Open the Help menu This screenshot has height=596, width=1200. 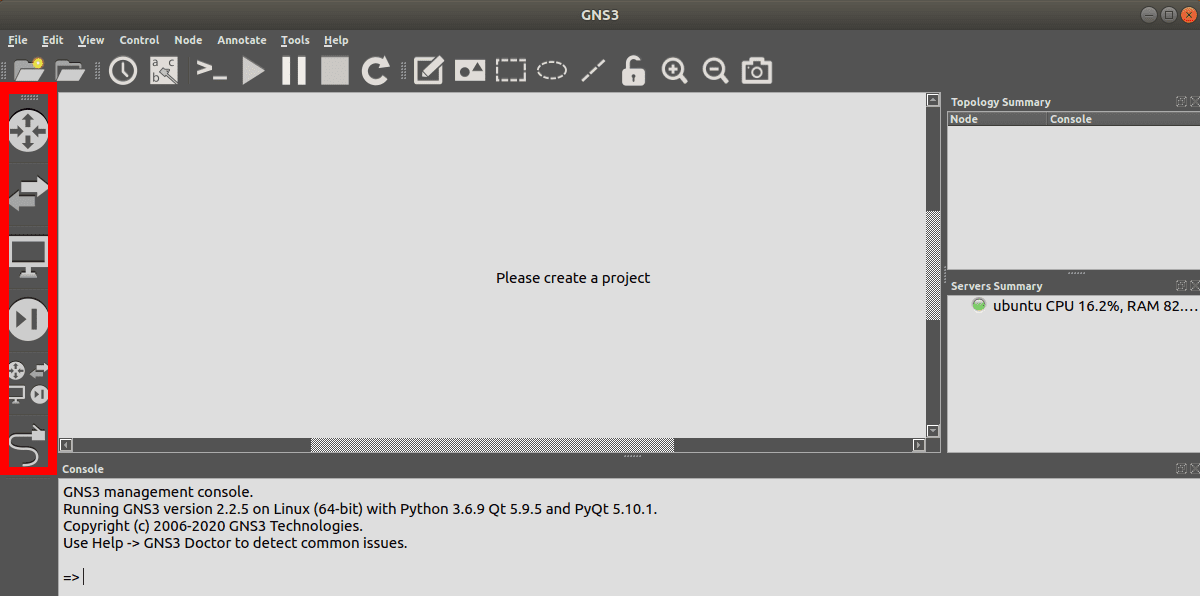(336, 40)
